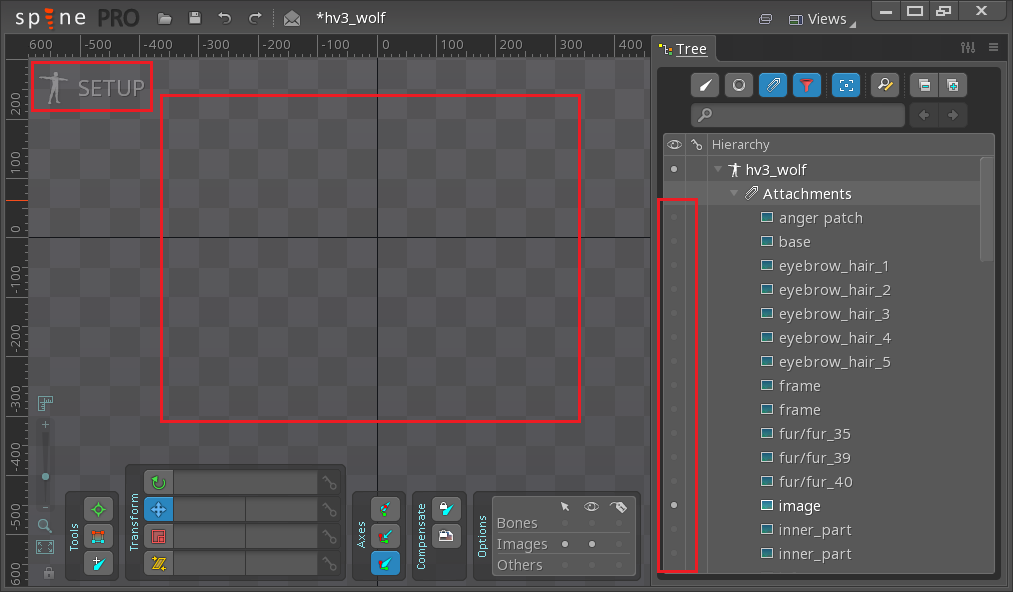Click the Tree search input field

tap(798, 115)
